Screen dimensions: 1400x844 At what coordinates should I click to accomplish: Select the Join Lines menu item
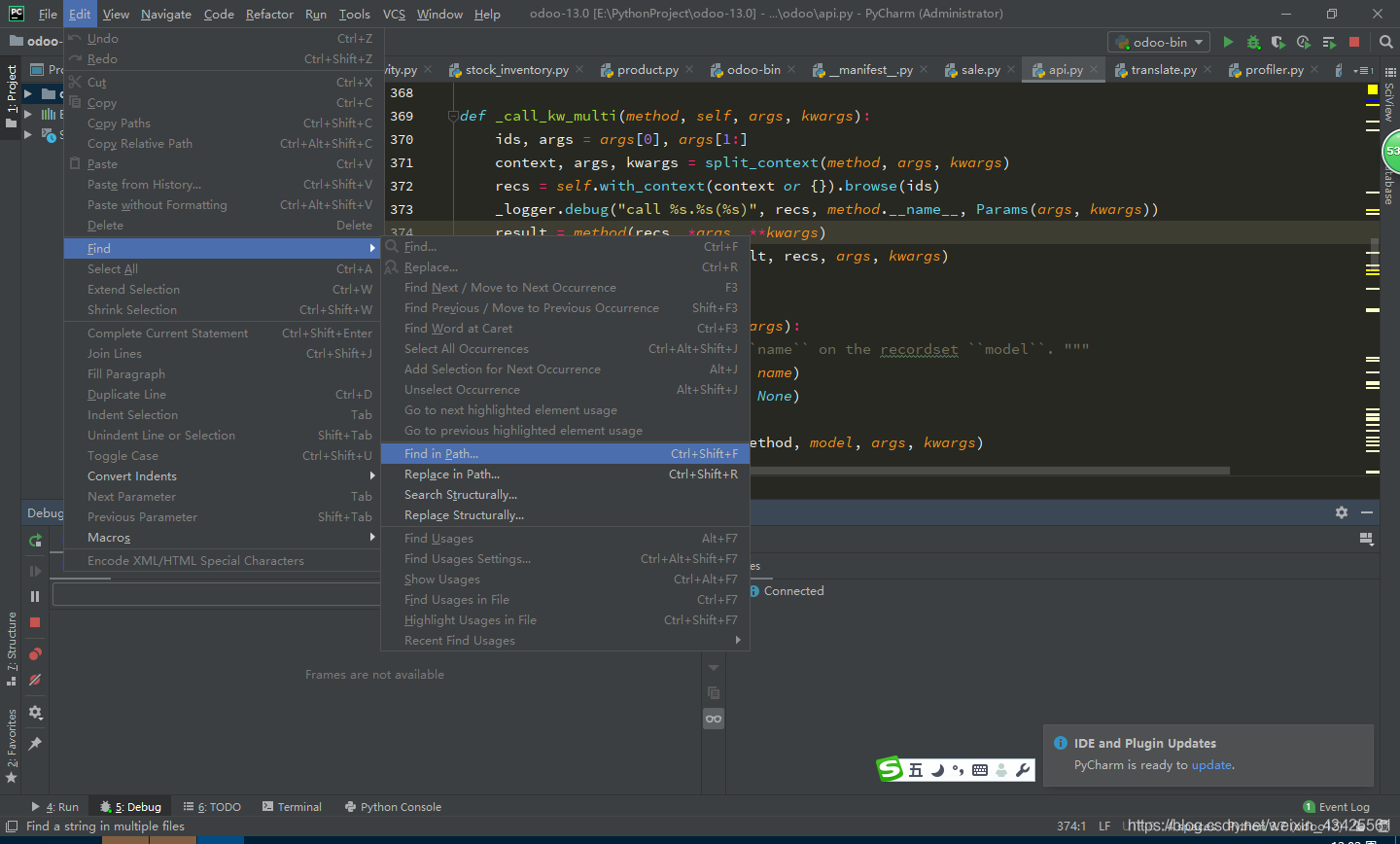(x=222, y=354)
